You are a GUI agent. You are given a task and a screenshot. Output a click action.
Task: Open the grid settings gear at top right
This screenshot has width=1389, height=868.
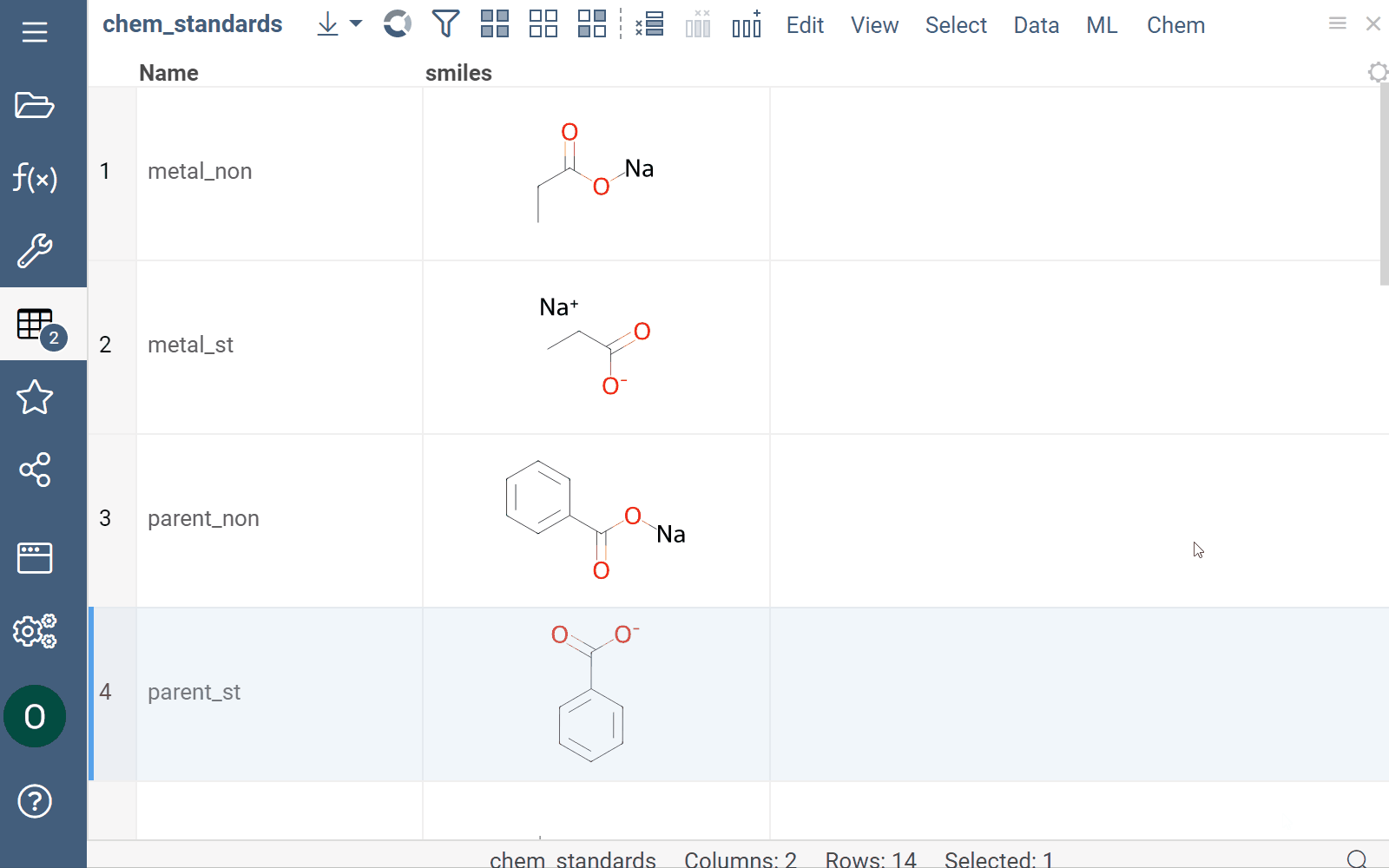pos(1377,72)
